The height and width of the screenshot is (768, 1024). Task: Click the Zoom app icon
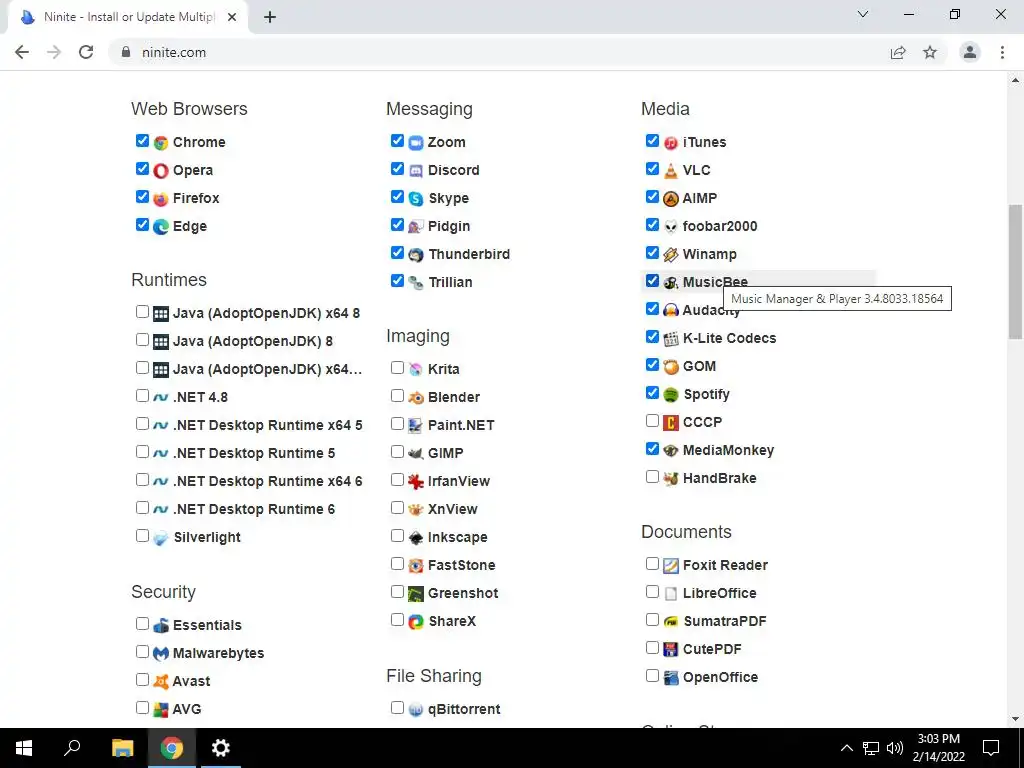[x=416, y=142]
